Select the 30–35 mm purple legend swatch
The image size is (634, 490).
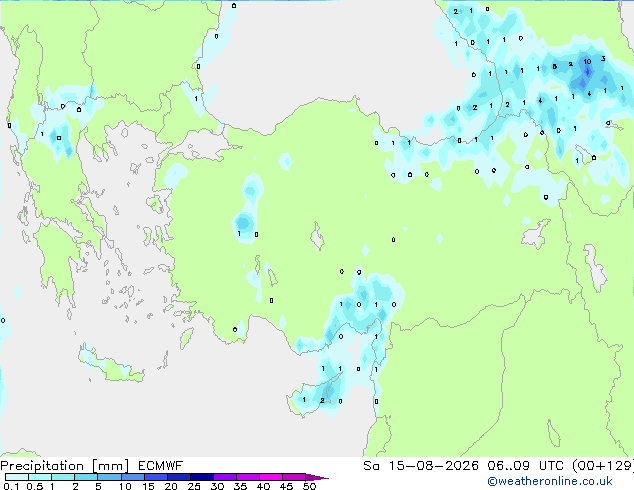click(225, 477)
